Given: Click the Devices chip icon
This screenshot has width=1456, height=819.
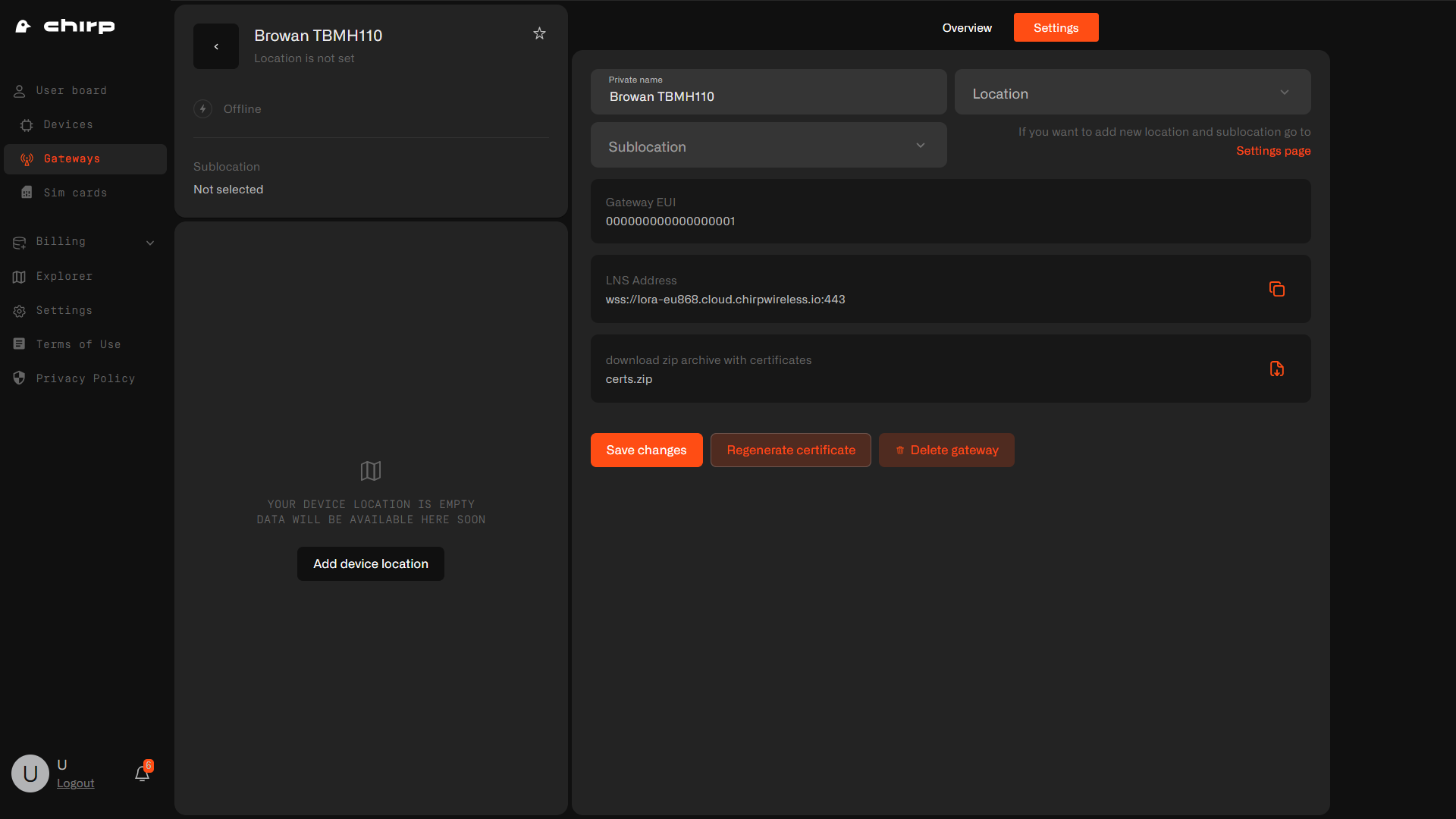Looking at the screenshot, I should [x=27, y=125].
